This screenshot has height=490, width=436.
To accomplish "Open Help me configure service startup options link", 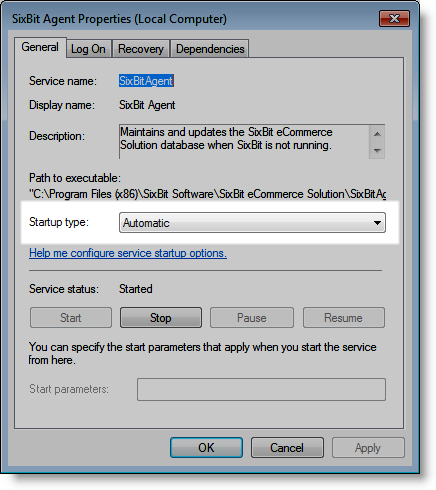I will [128, 253].
